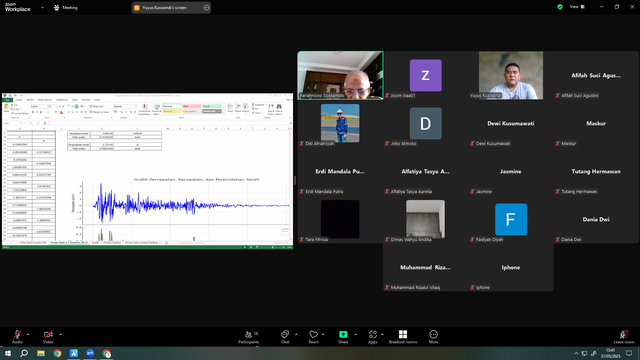
Task: Expand the Apps options caret
Action: [x=382, y=334]
